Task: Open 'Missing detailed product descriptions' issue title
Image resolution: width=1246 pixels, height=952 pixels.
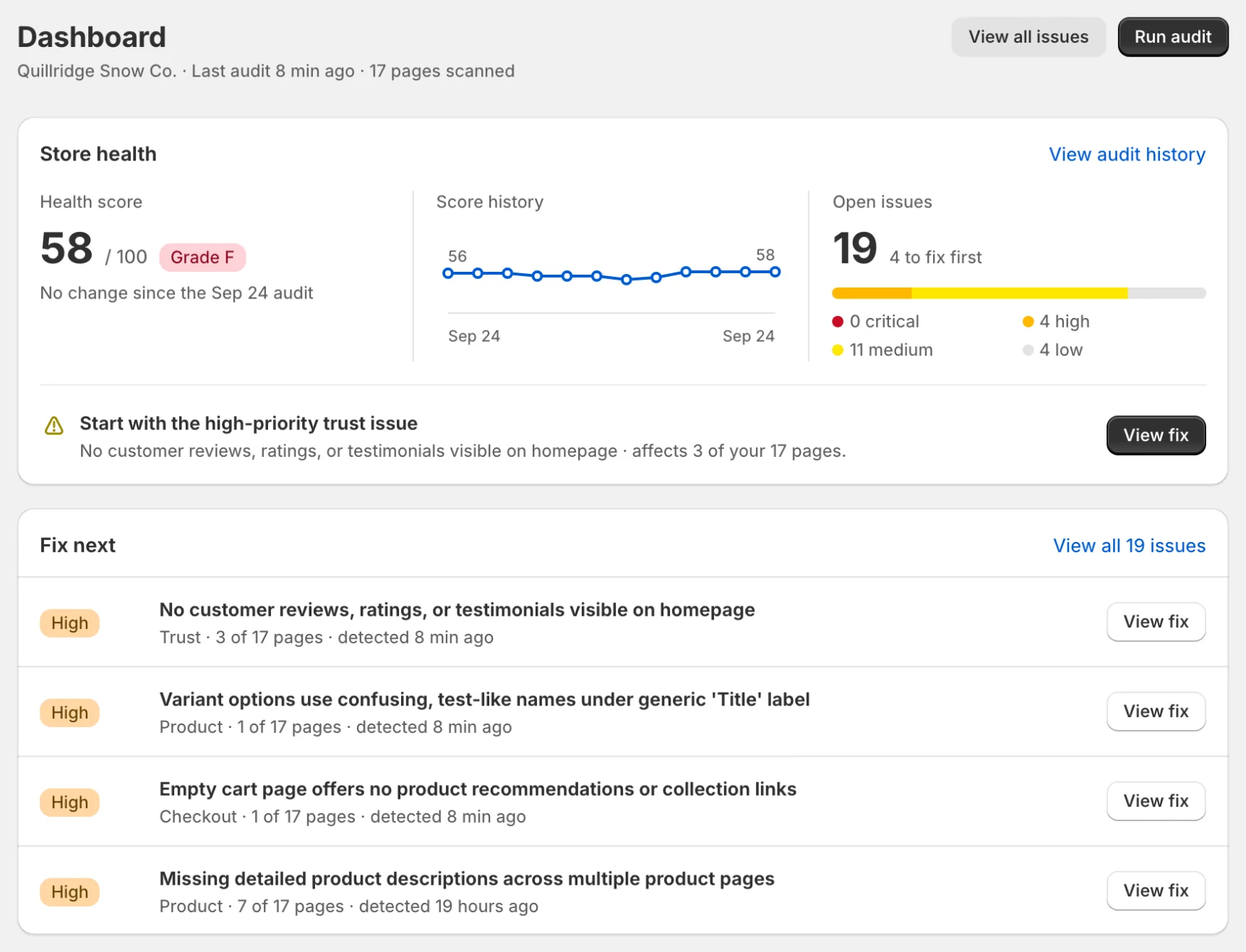Action: click(467, 879)
